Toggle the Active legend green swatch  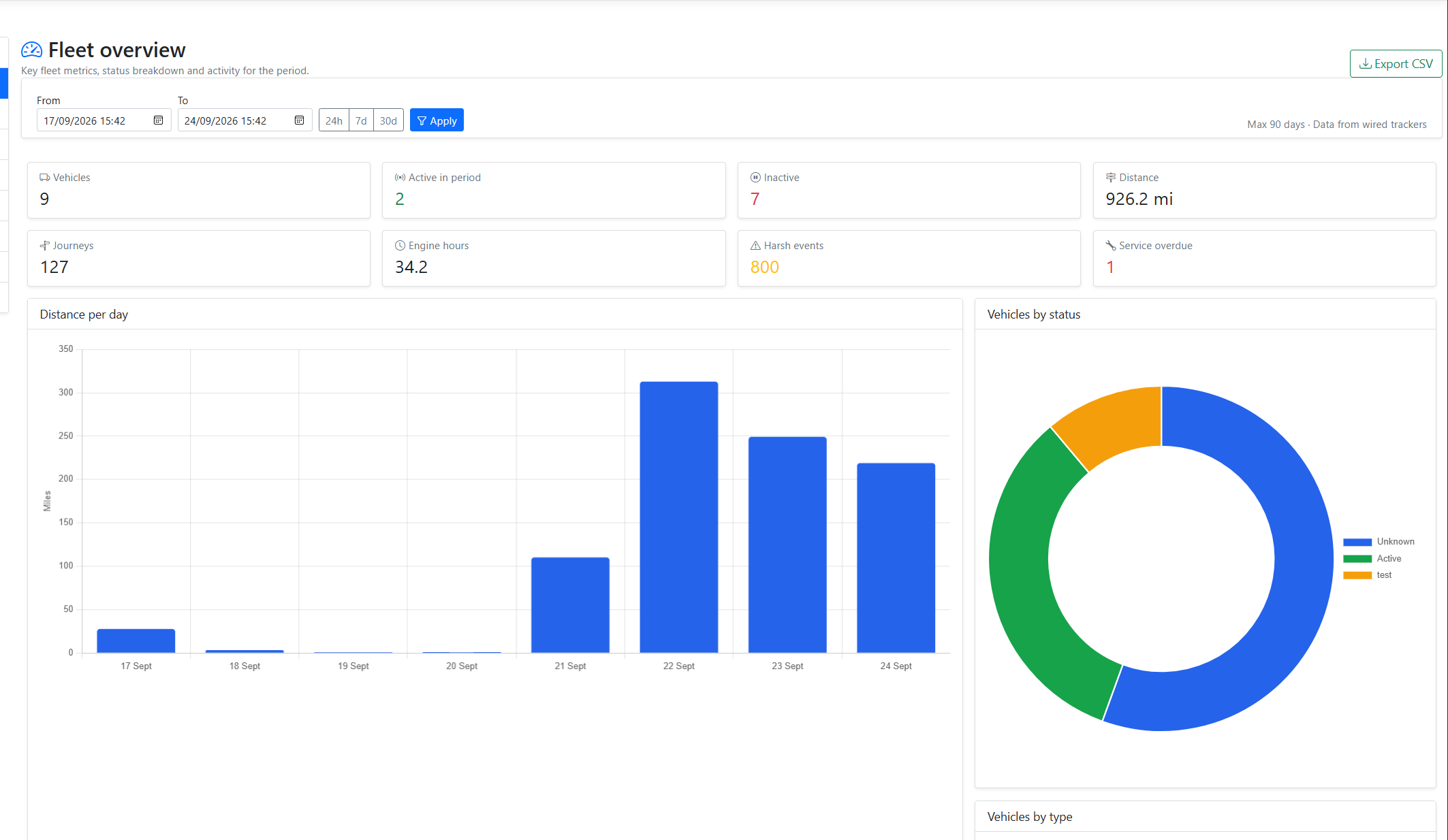tap(1357, 559)
